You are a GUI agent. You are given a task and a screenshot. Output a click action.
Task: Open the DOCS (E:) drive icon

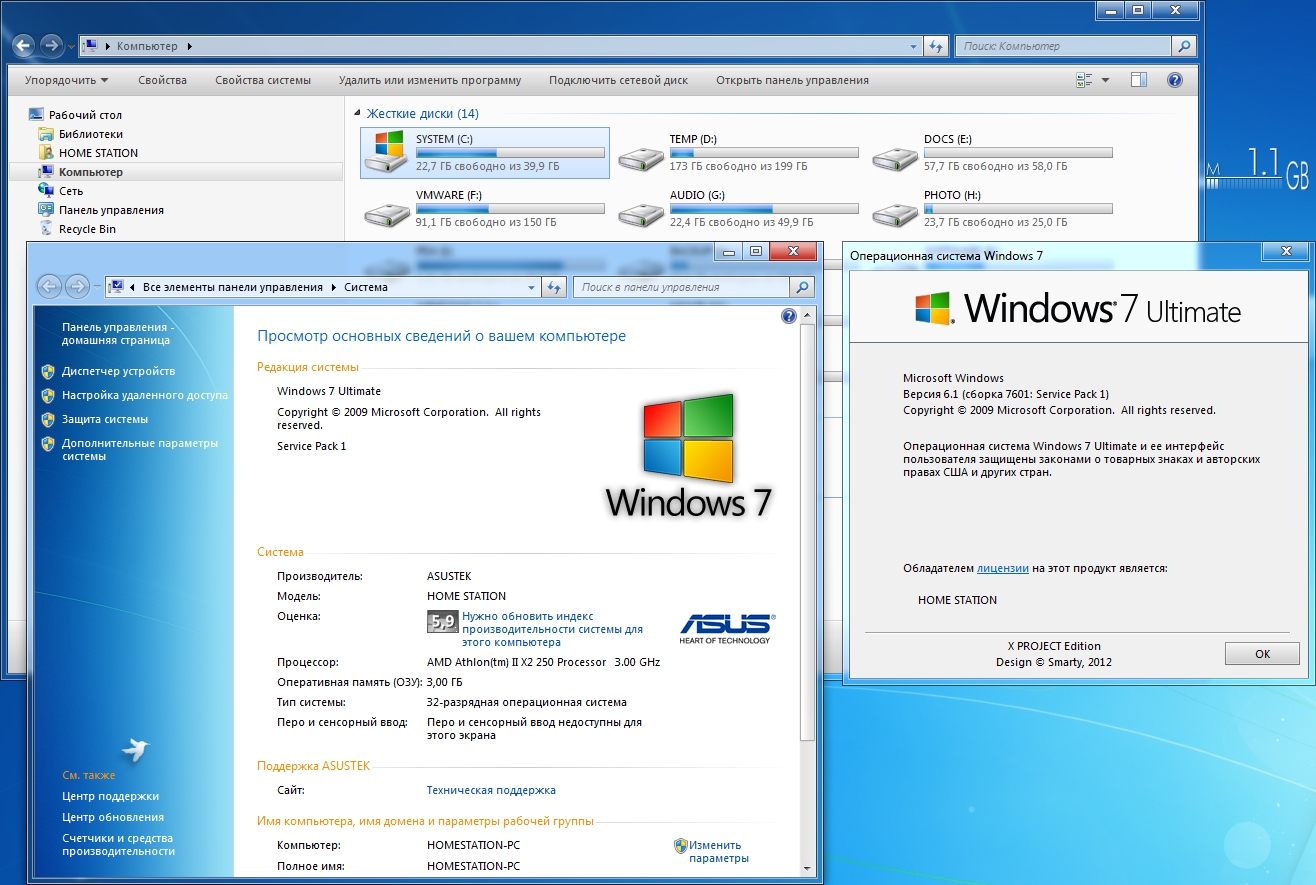tap(894, 159)
